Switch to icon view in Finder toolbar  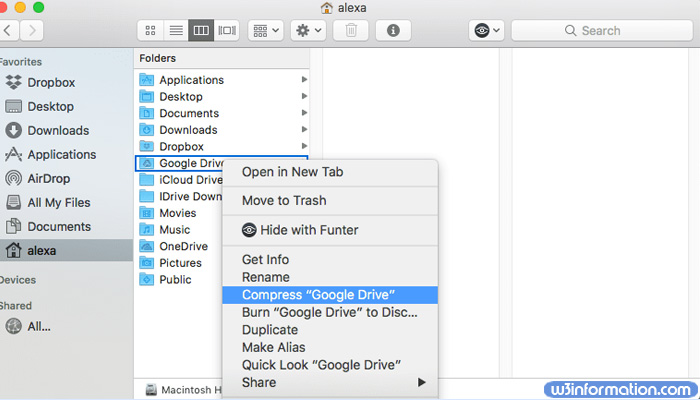[150, 30]
